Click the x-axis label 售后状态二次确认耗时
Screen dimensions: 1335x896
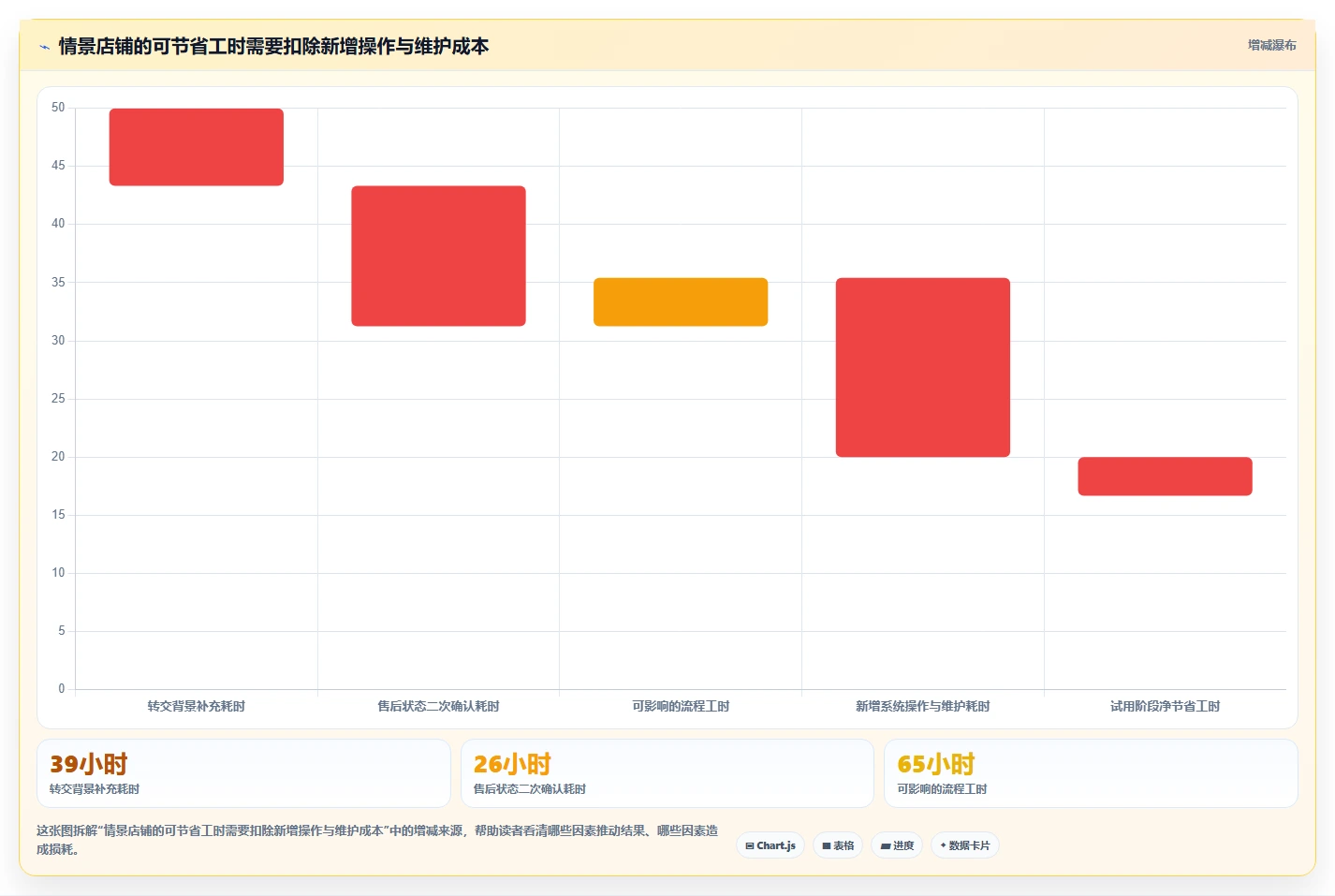pyautogui.click(x=438, y=706)
